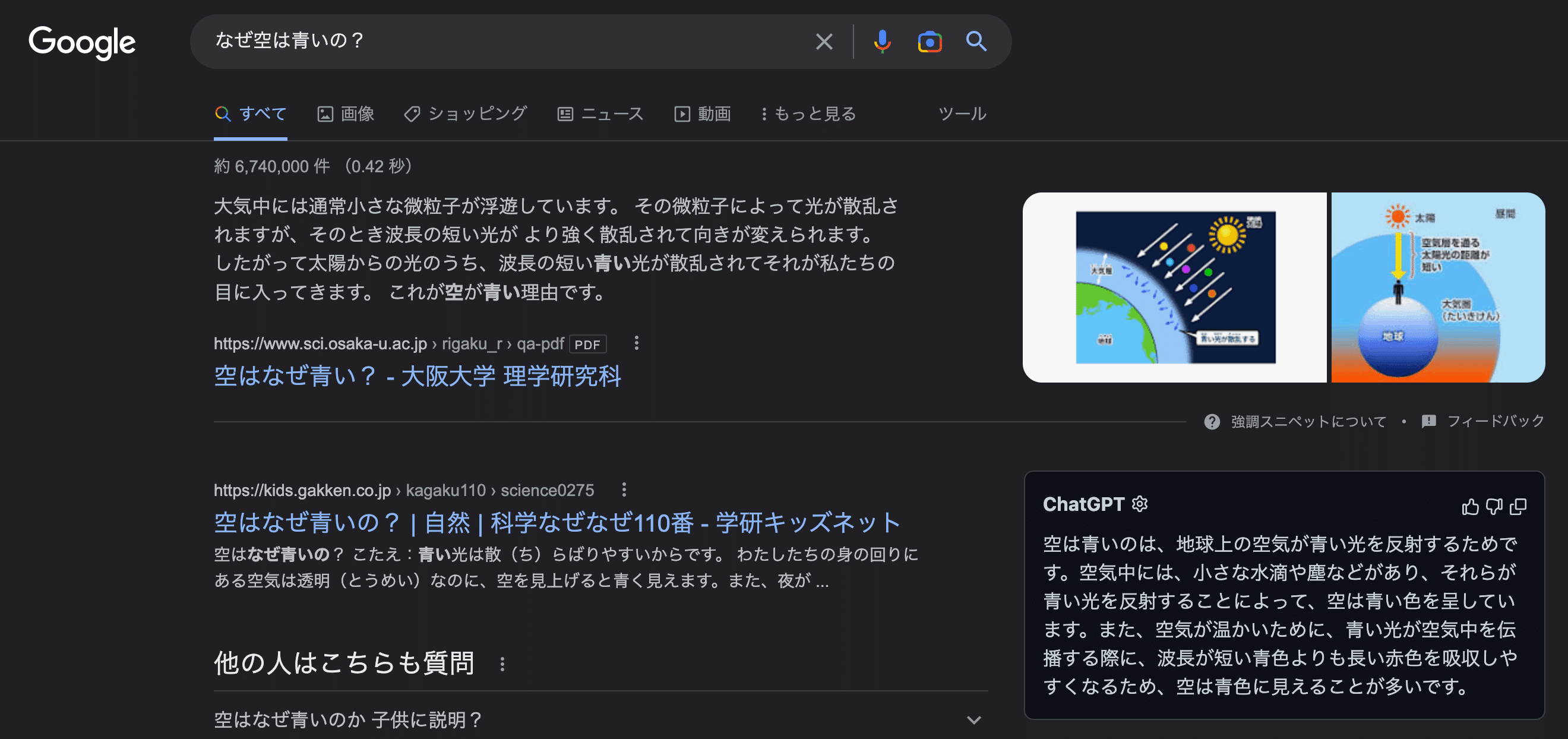This screenshot has height=739, width=1568.
Task: Open the ショッピング tab
Action: pos(466,114)
